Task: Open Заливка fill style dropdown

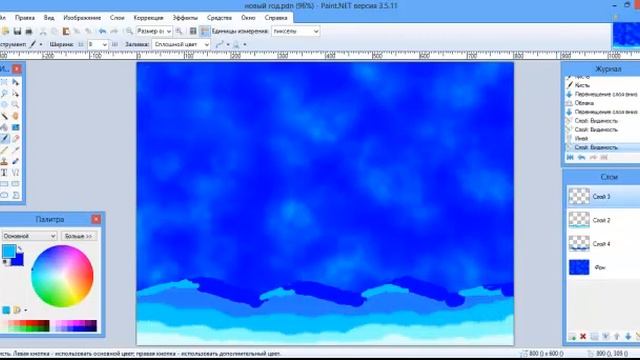Action: point(181,44)
